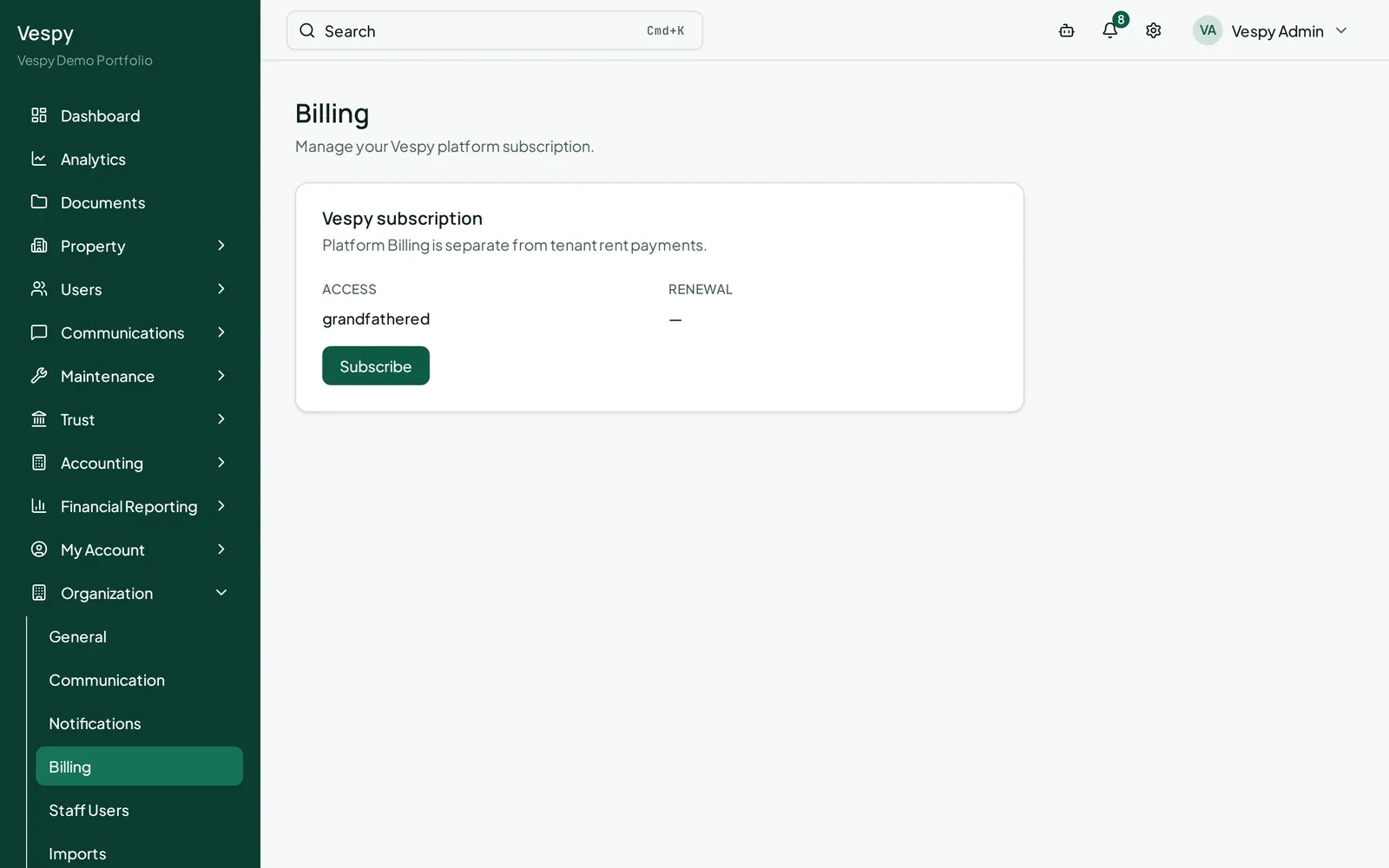Open notifications bell with badge 8

(x=1110, y=31)
